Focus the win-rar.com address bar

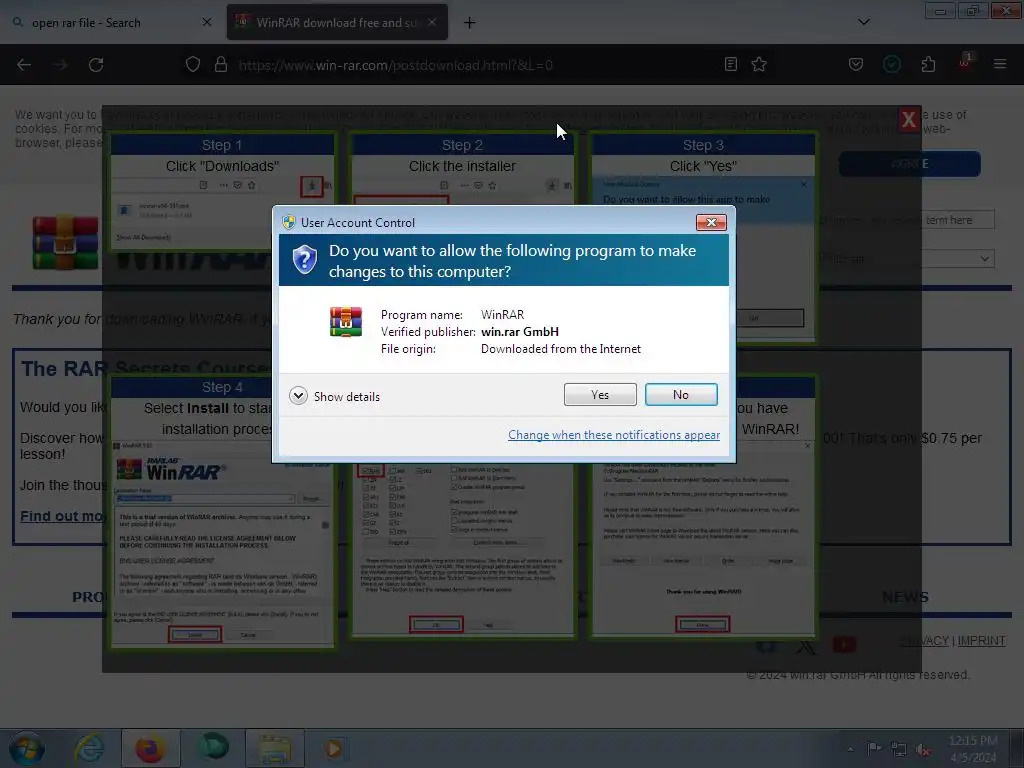[x=395, y=65]
